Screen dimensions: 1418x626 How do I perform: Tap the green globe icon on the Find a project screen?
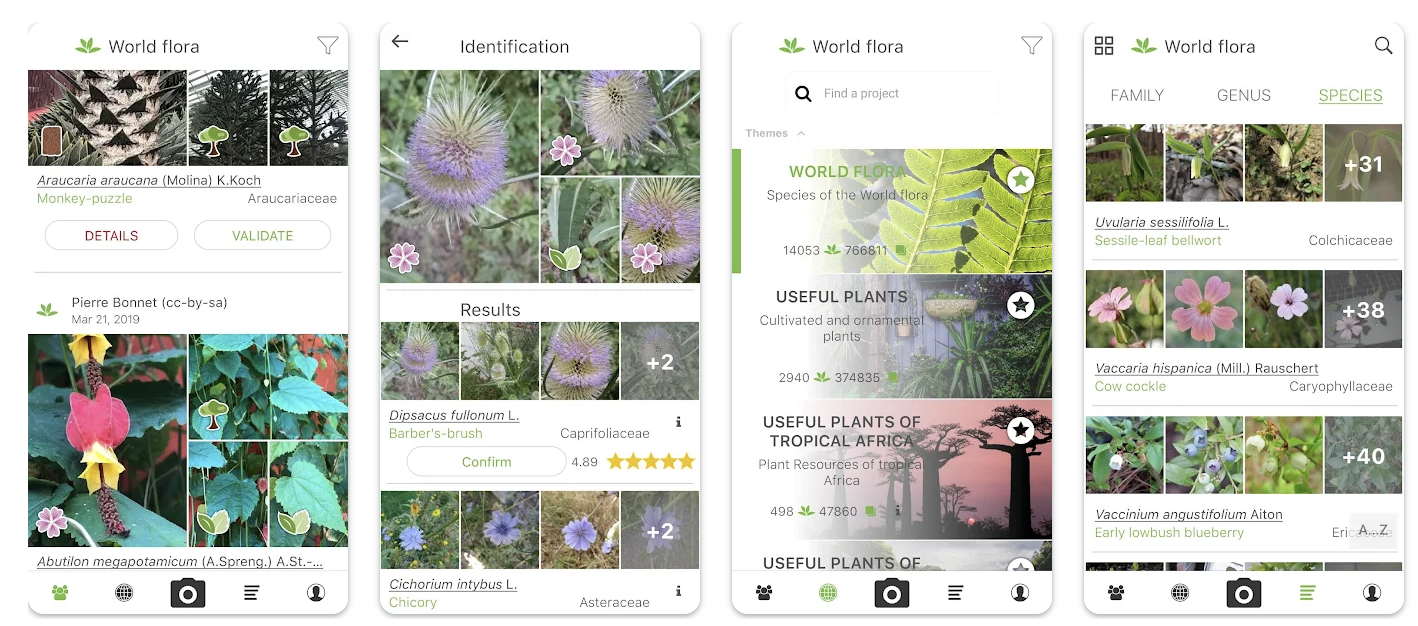pyautogui.click(x=828, y=593)
